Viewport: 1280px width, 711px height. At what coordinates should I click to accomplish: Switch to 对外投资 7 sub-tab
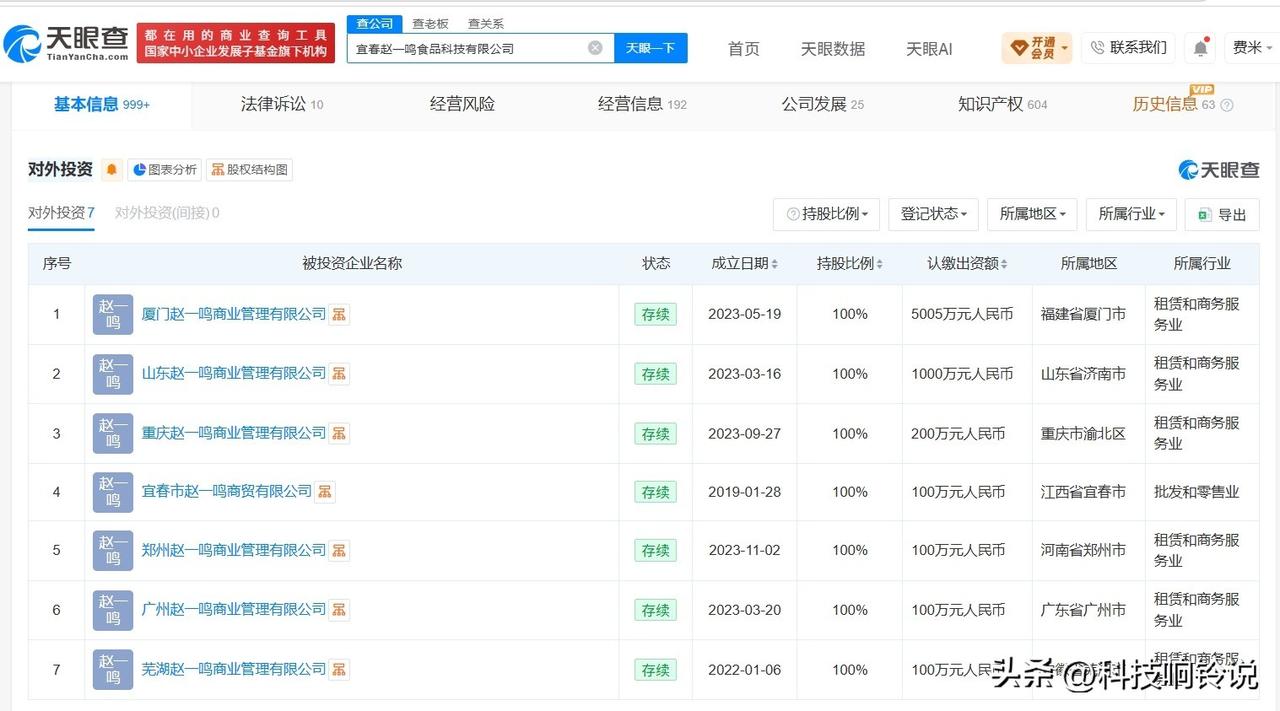pyautogui.click(x=61, y=213)
